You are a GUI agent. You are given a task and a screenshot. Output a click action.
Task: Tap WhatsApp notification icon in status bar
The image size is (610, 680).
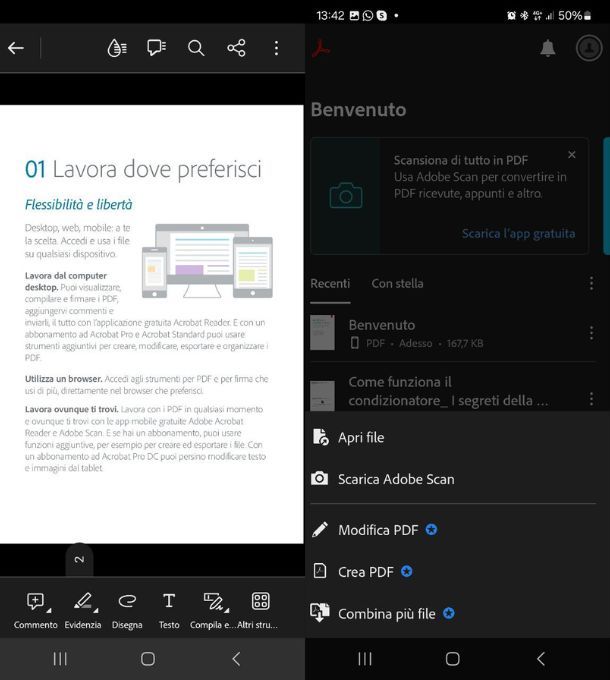click(x=368, y=16)
